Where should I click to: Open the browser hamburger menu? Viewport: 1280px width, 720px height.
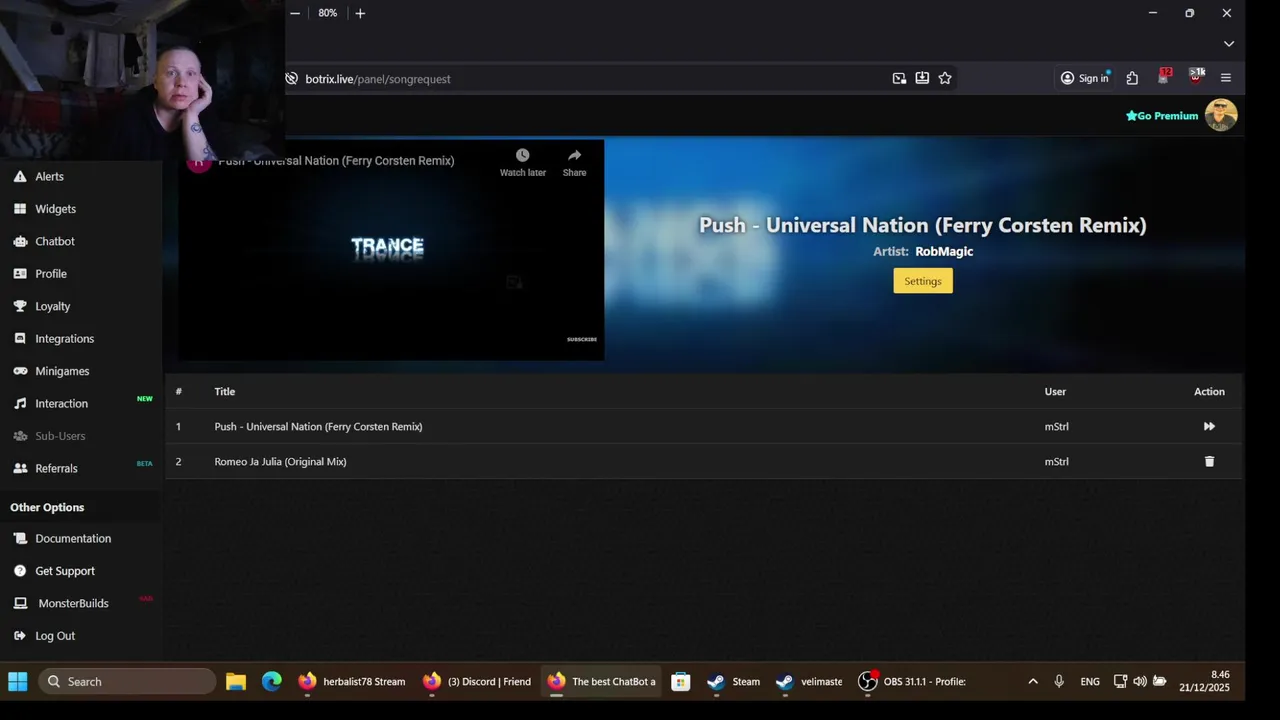(x=1226, y=78)
